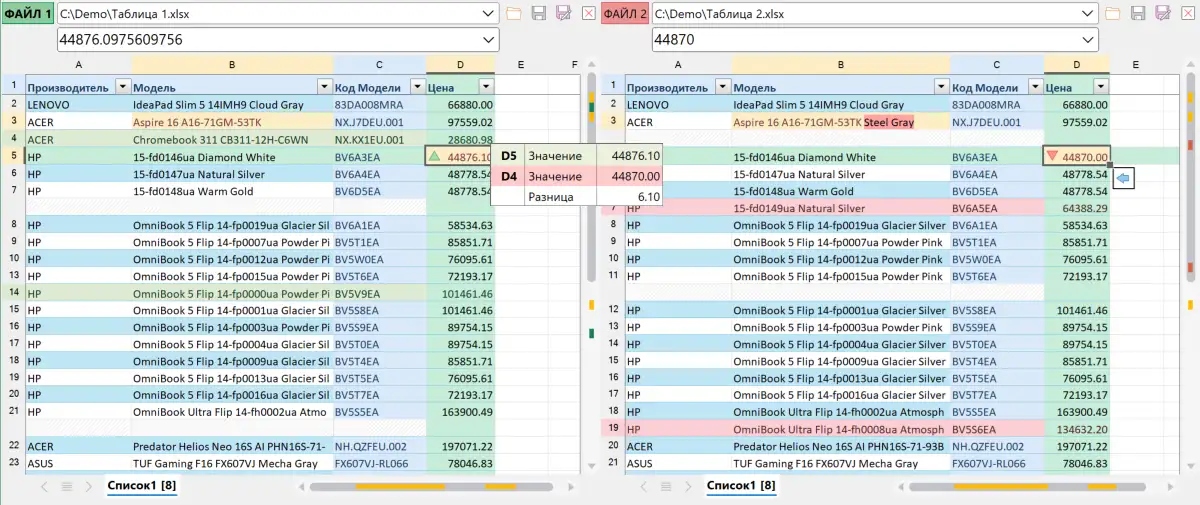
Task: Click the ФАЙЛ 2 red label
Action: [x=626, y=13]
